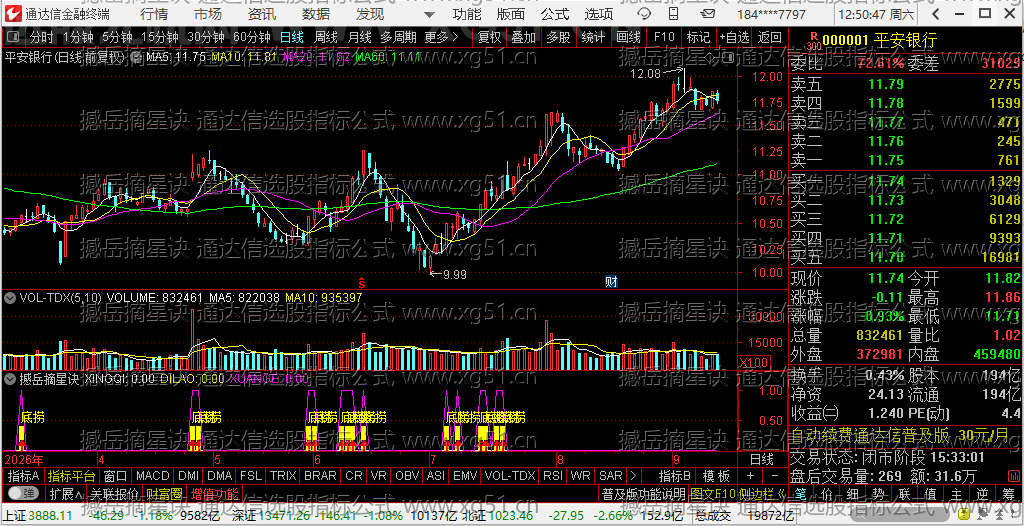The image size is (1024, 526).
Task: Click the phone icon beside account number
Action: [671, 14]
